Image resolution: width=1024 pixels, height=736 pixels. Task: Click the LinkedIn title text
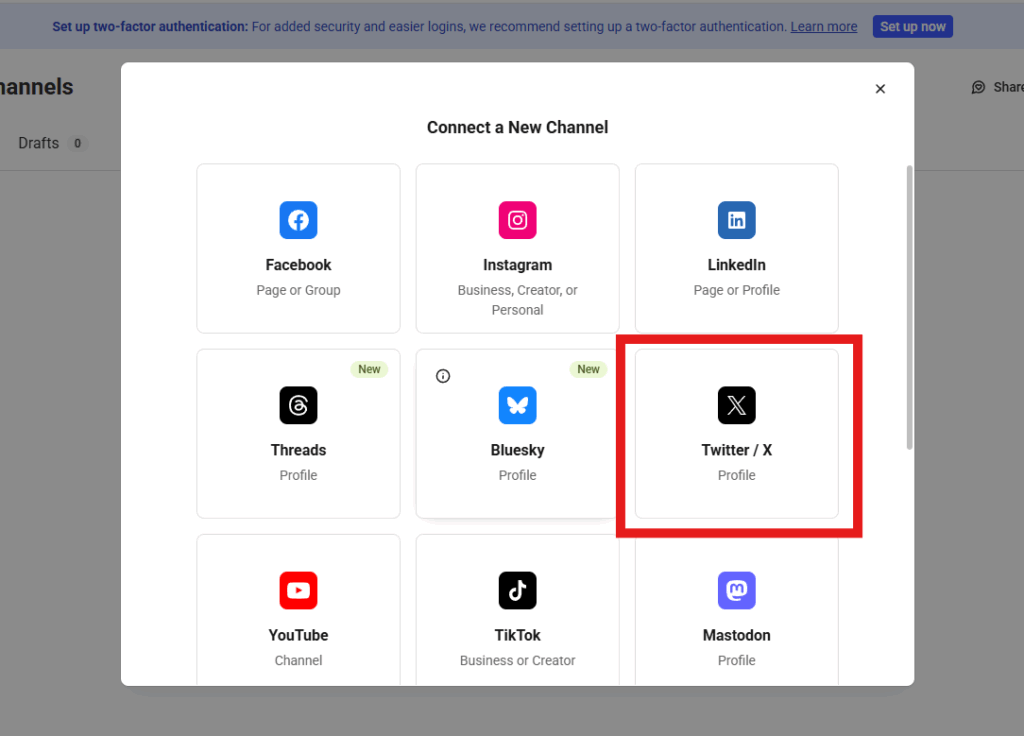737,265
